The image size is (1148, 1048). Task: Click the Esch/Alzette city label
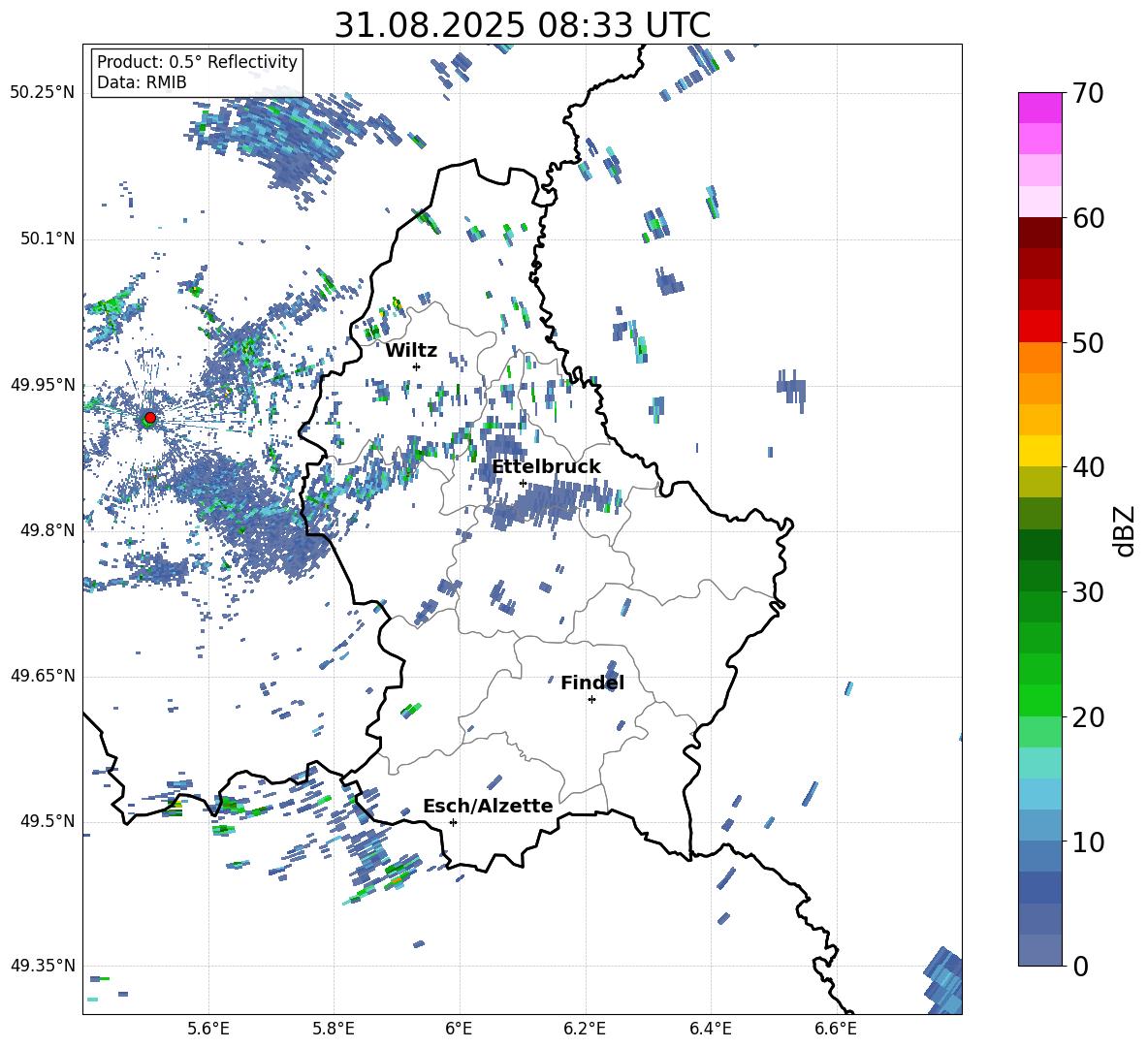pyautogui.click(x=488, y=806)
